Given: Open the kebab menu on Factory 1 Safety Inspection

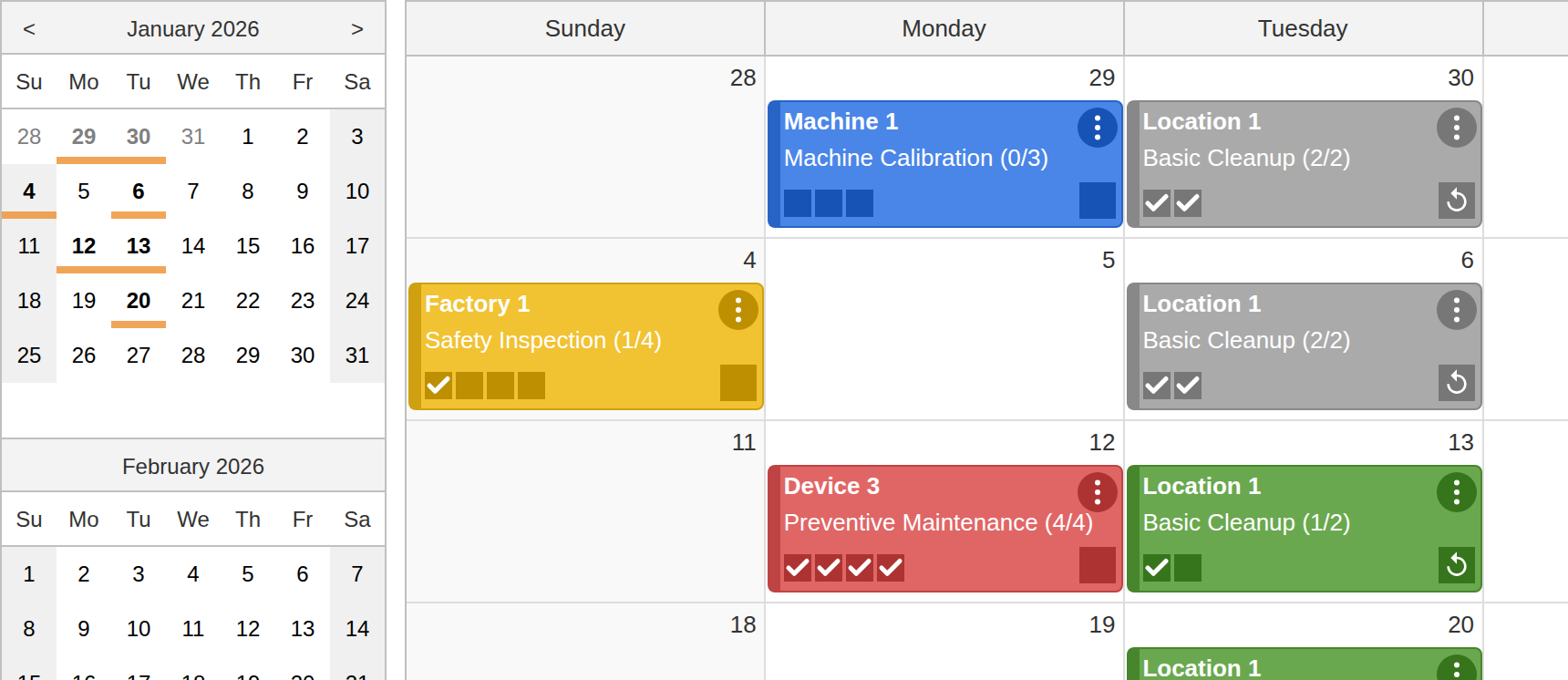Looking at the screenshot, I should (738, 310).
